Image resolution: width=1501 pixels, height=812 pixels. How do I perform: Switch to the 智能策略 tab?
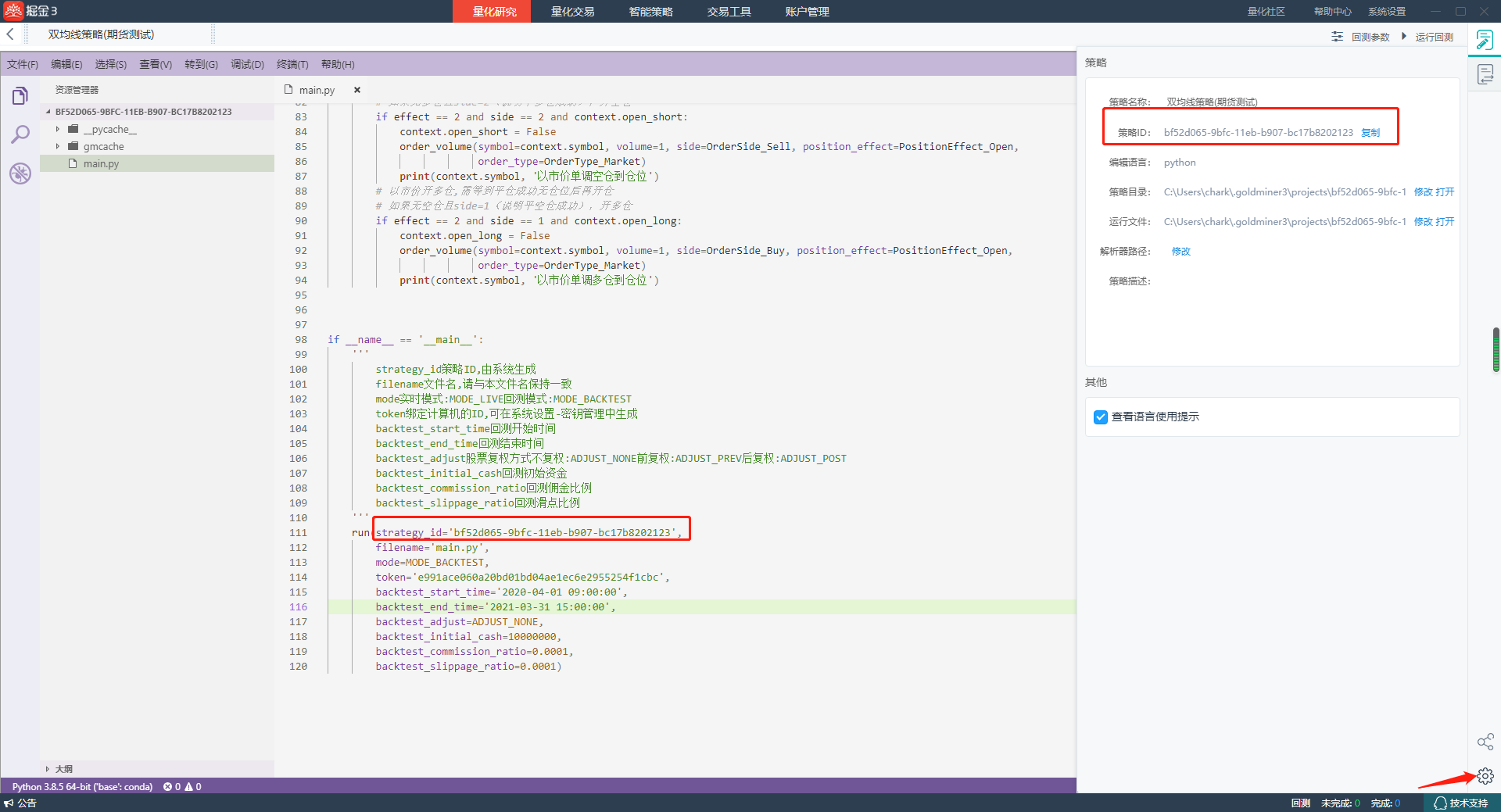pyautogui.click(x=650, y=11)
